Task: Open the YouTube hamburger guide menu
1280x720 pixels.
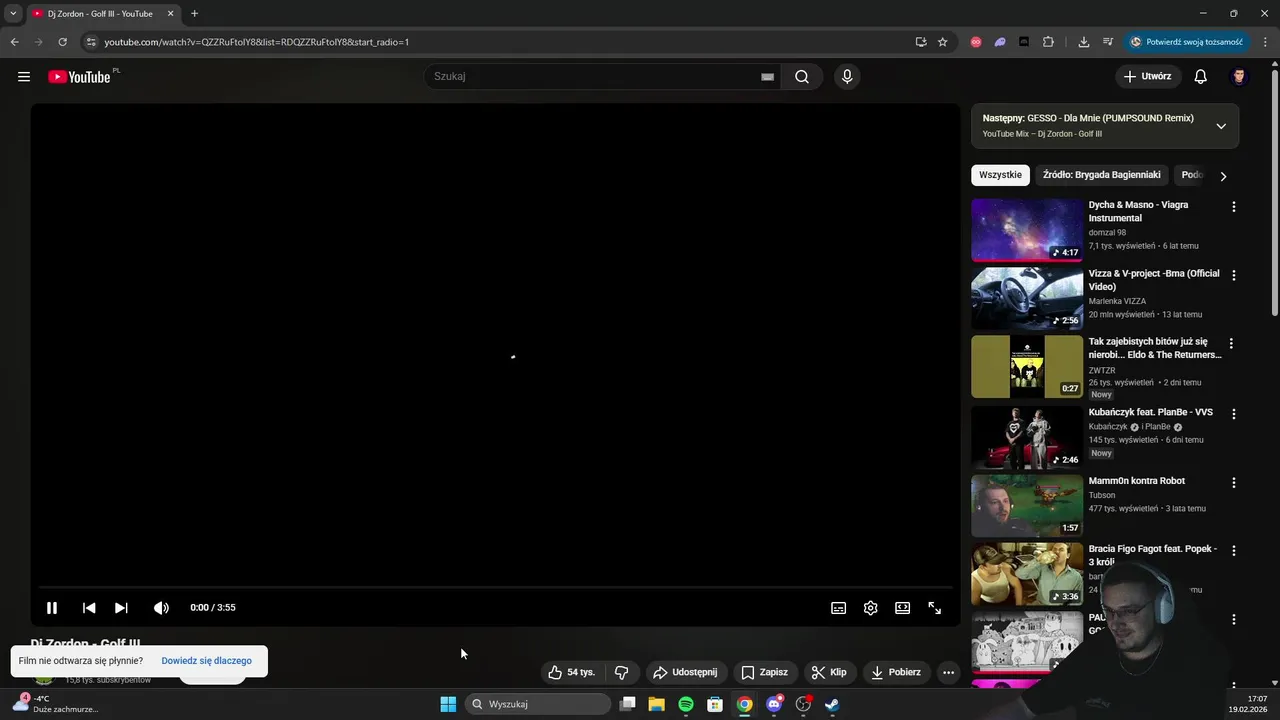Action: pos(24,77)
